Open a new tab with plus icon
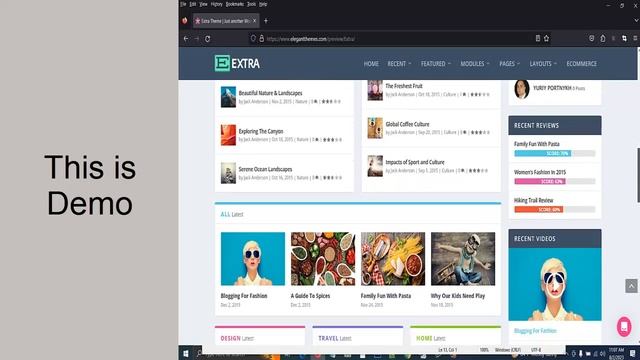Viewport: 640px width, 360px height. [x=266, y=21]
